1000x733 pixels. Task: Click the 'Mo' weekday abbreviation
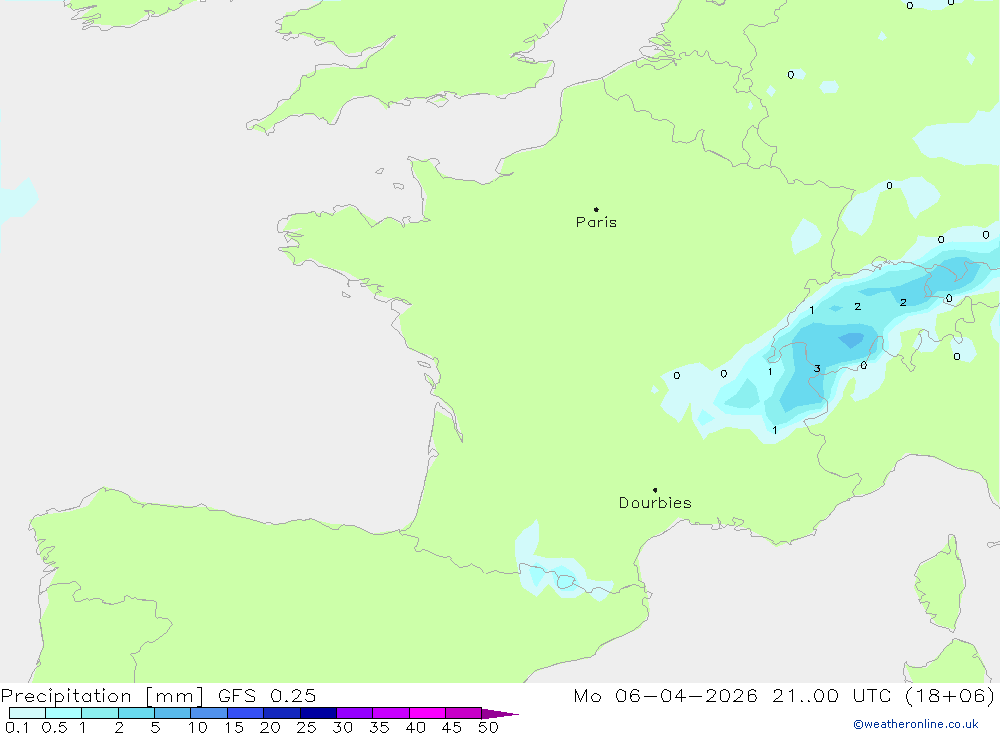[587, 695]
